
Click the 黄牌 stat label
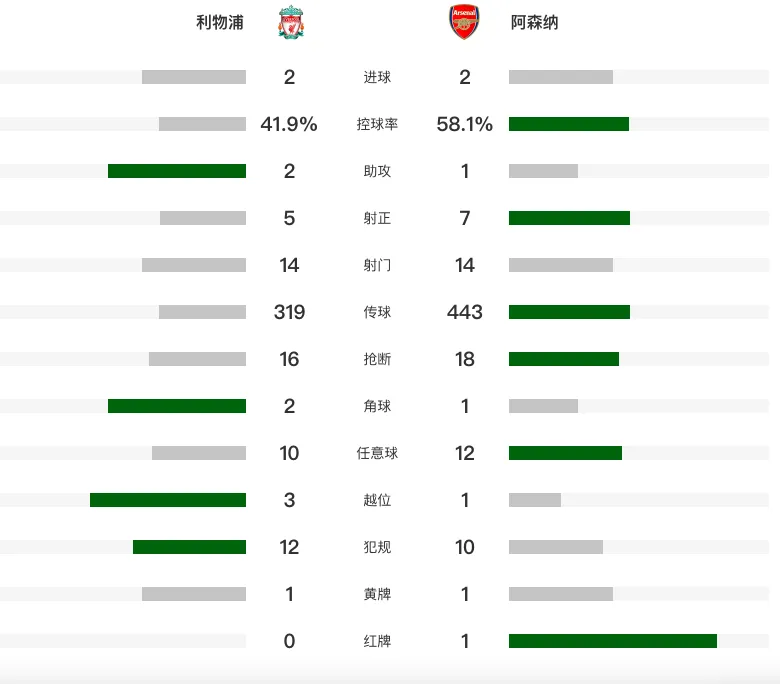pyautogui.click(x=377, y=594)
